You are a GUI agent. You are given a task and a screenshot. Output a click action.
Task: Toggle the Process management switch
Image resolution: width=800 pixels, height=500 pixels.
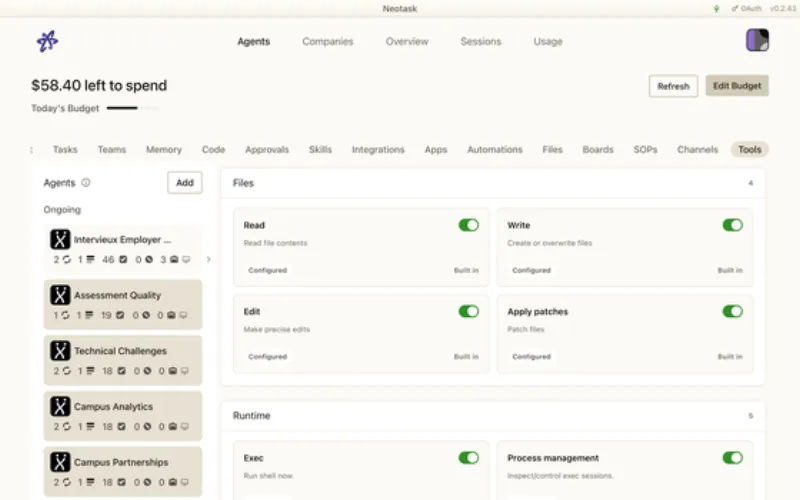(x=732, y=458)
